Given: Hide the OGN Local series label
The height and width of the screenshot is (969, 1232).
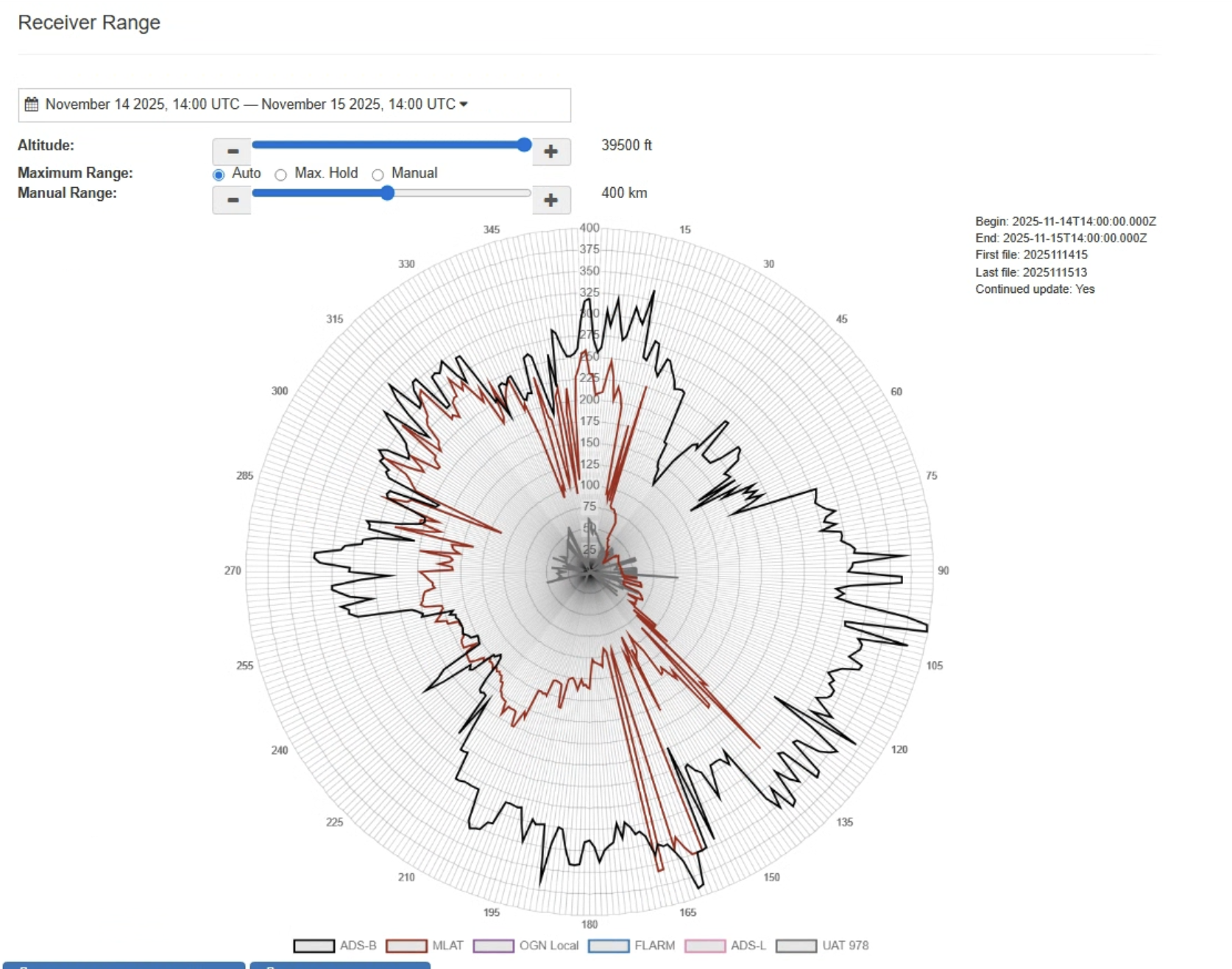Looking at the screenshot, I should pyautogui.click(x=548, y=946).
